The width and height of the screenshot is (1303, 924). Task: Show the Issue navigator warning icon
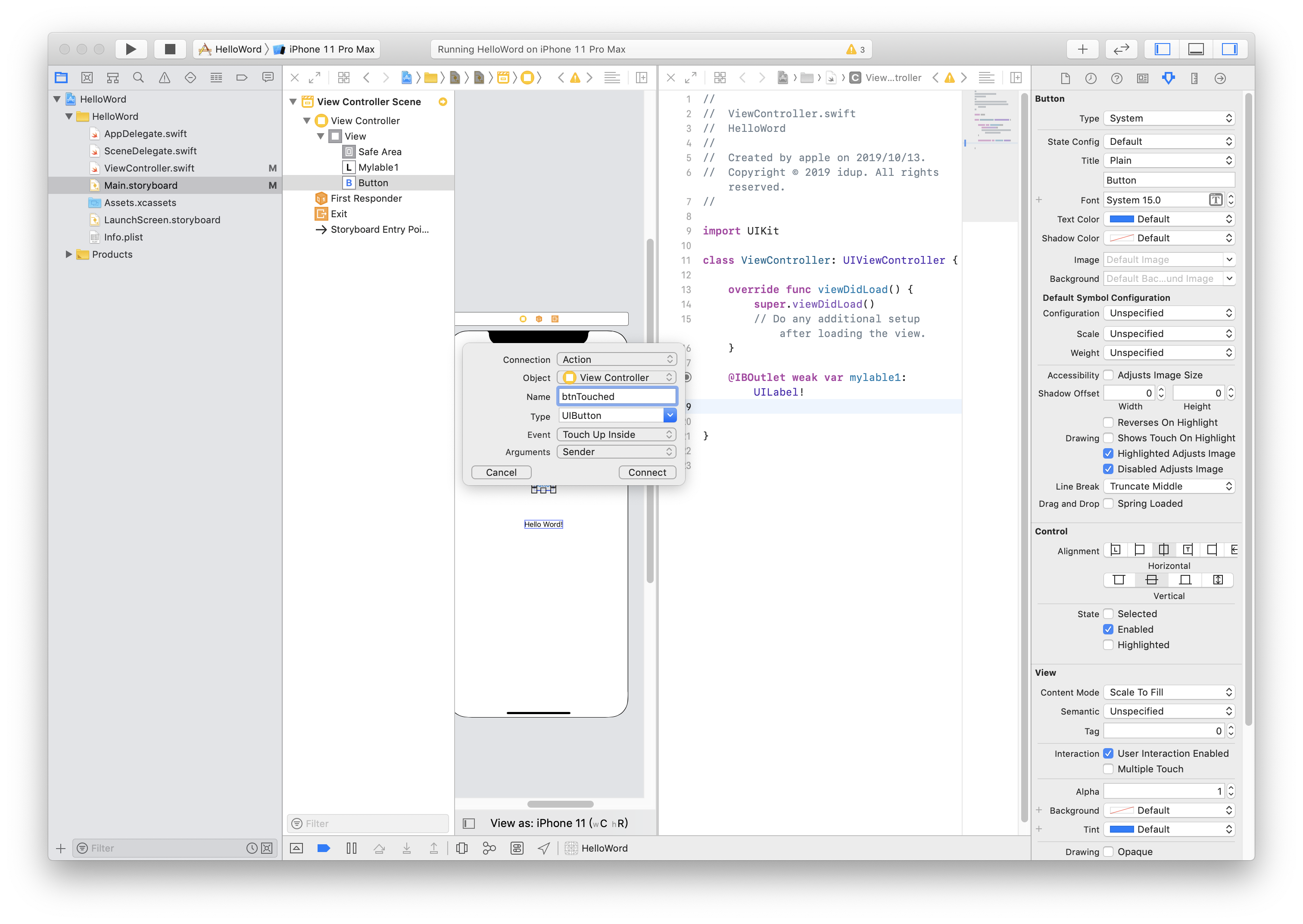[x=164, y=78]
